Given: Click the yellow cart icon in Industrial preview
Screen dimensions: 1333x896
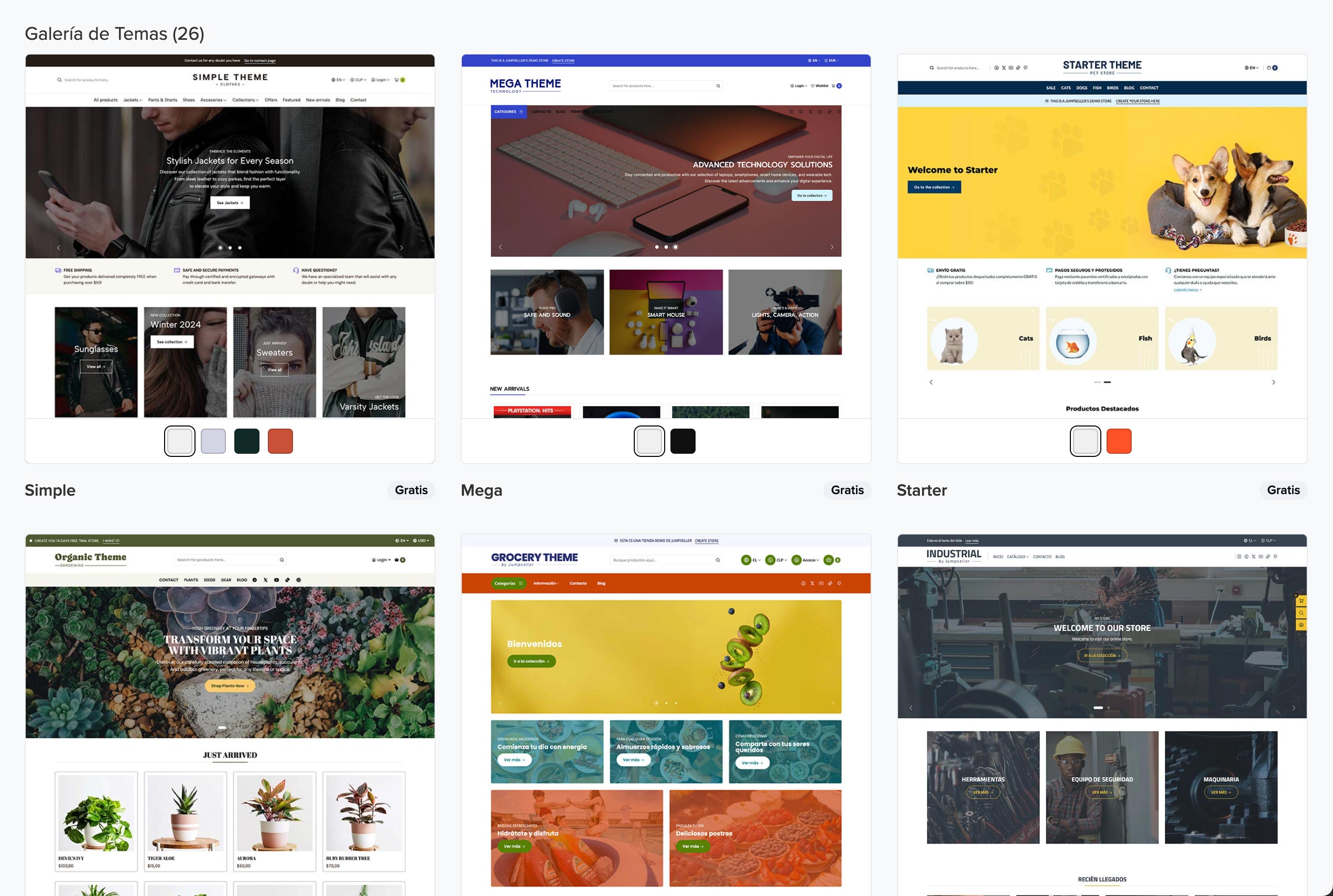Looking at the screenshot, I should click(x=1301, y=600).
